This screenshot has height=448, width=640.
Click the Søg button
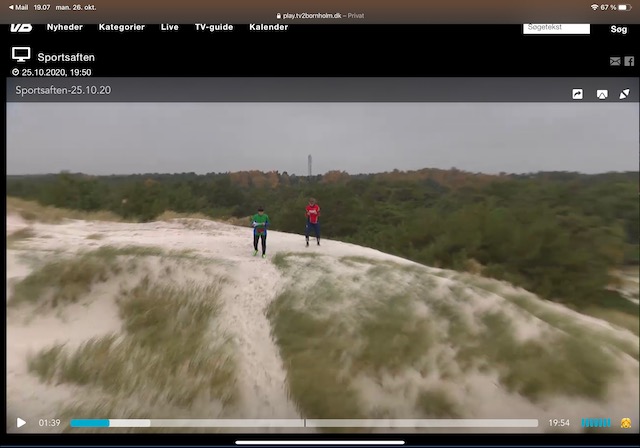coord(619,29)
